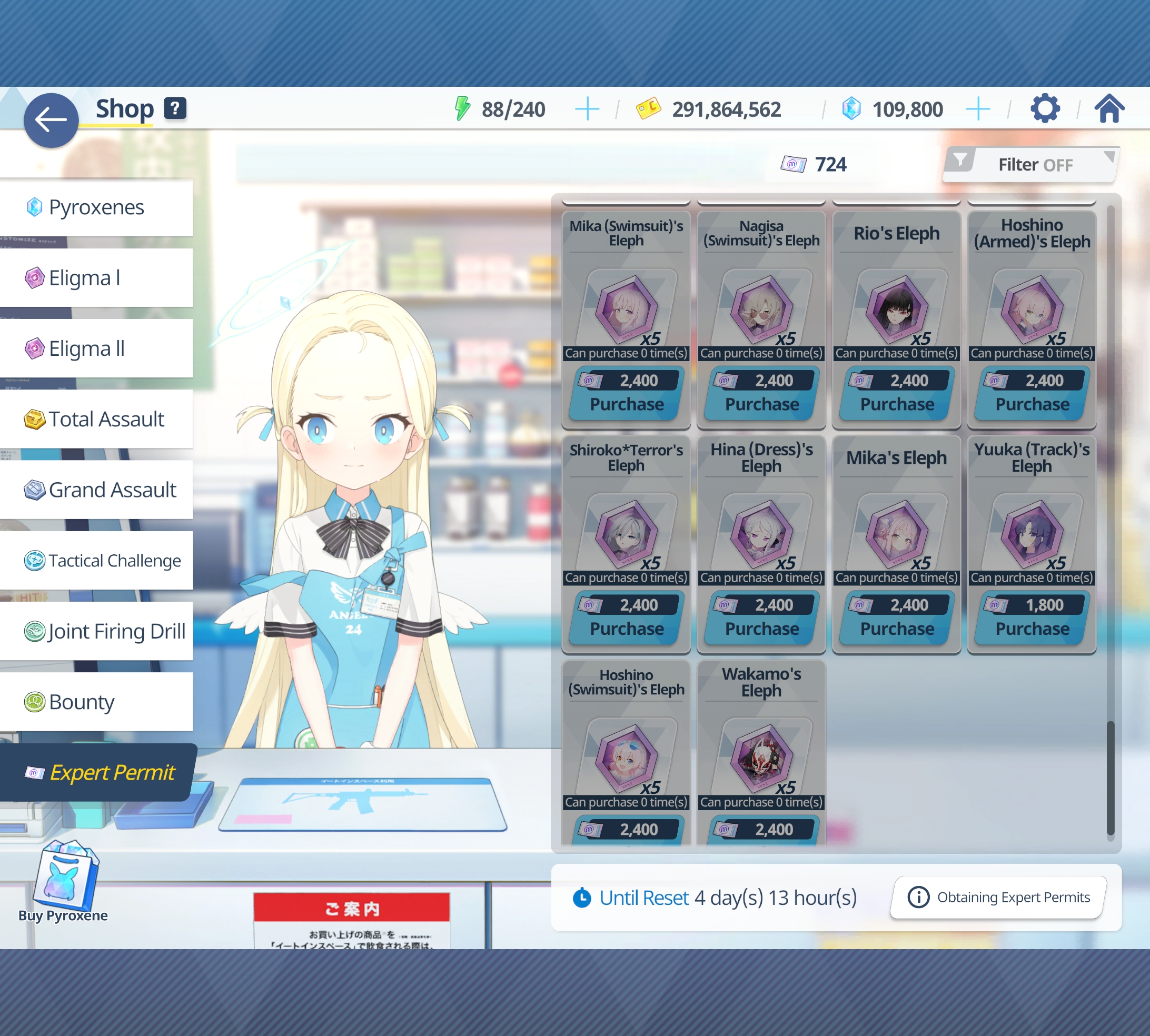Screen dimensions: 1150x1036
Task: Click the back arrow button
Action: pyautogui.click(x=51, y=120)
